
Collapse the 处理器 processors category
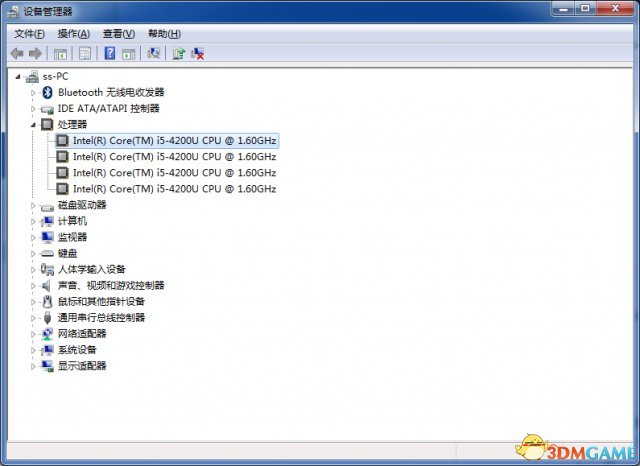(34, 125)
